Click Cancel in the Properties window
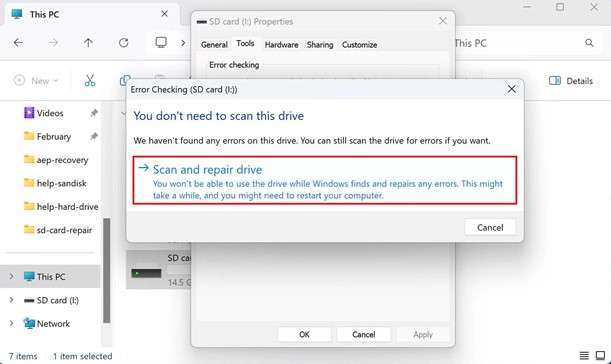The width and height of the screenshot is (611, 364). click(364, 334)
